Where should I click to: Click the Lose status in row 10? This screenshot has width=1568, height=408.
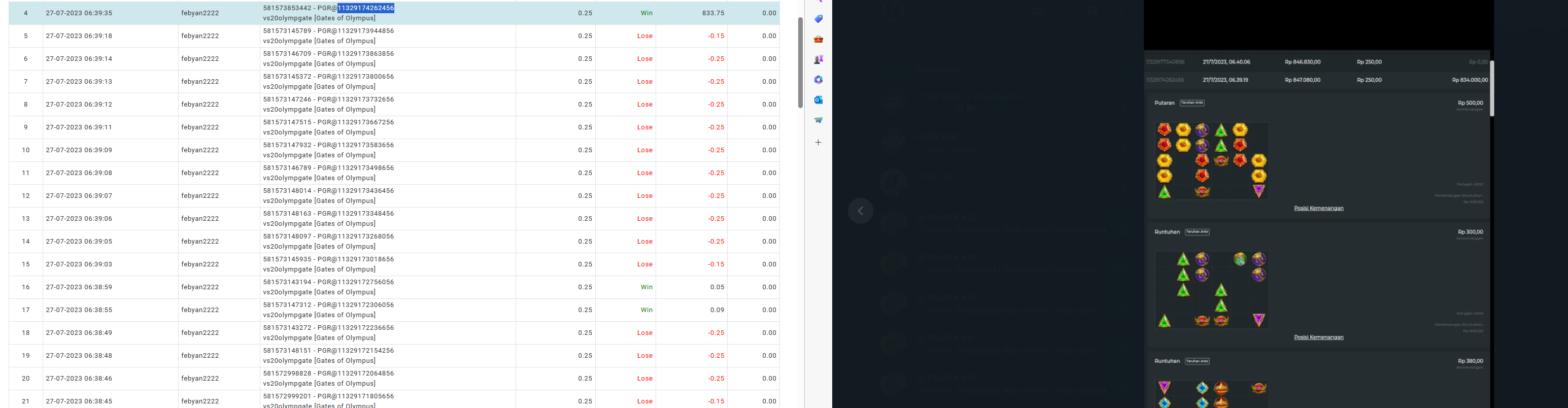click(644, 150)
